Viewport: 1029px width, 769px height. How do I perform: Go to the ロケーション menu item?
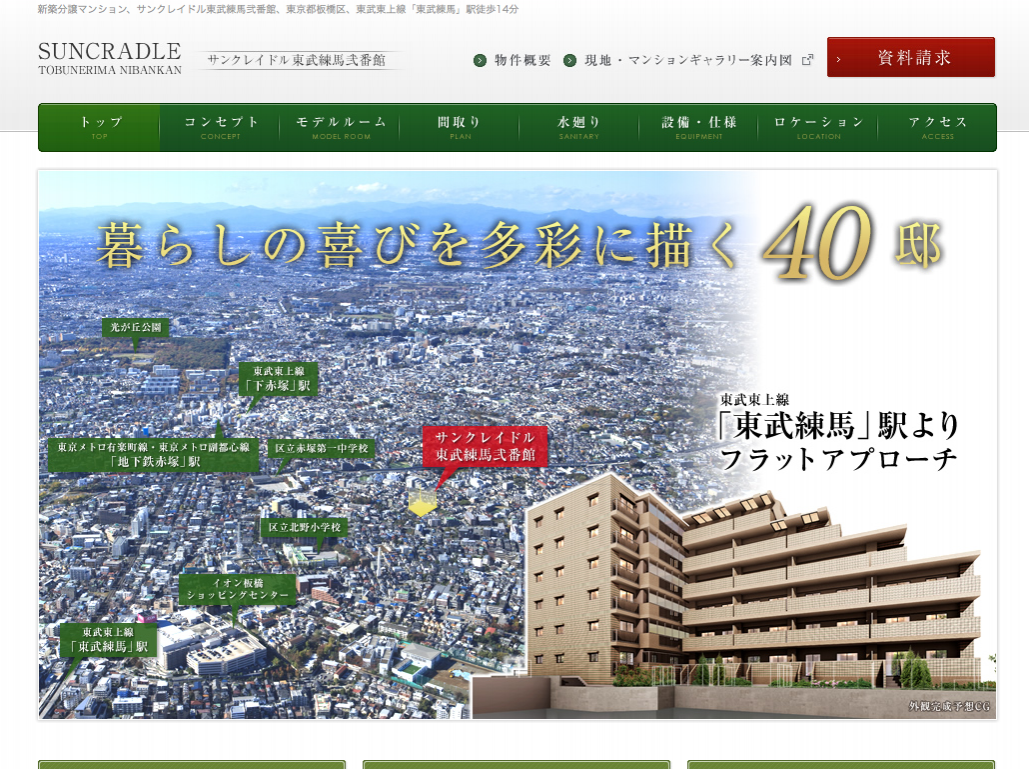coord(818,127)
